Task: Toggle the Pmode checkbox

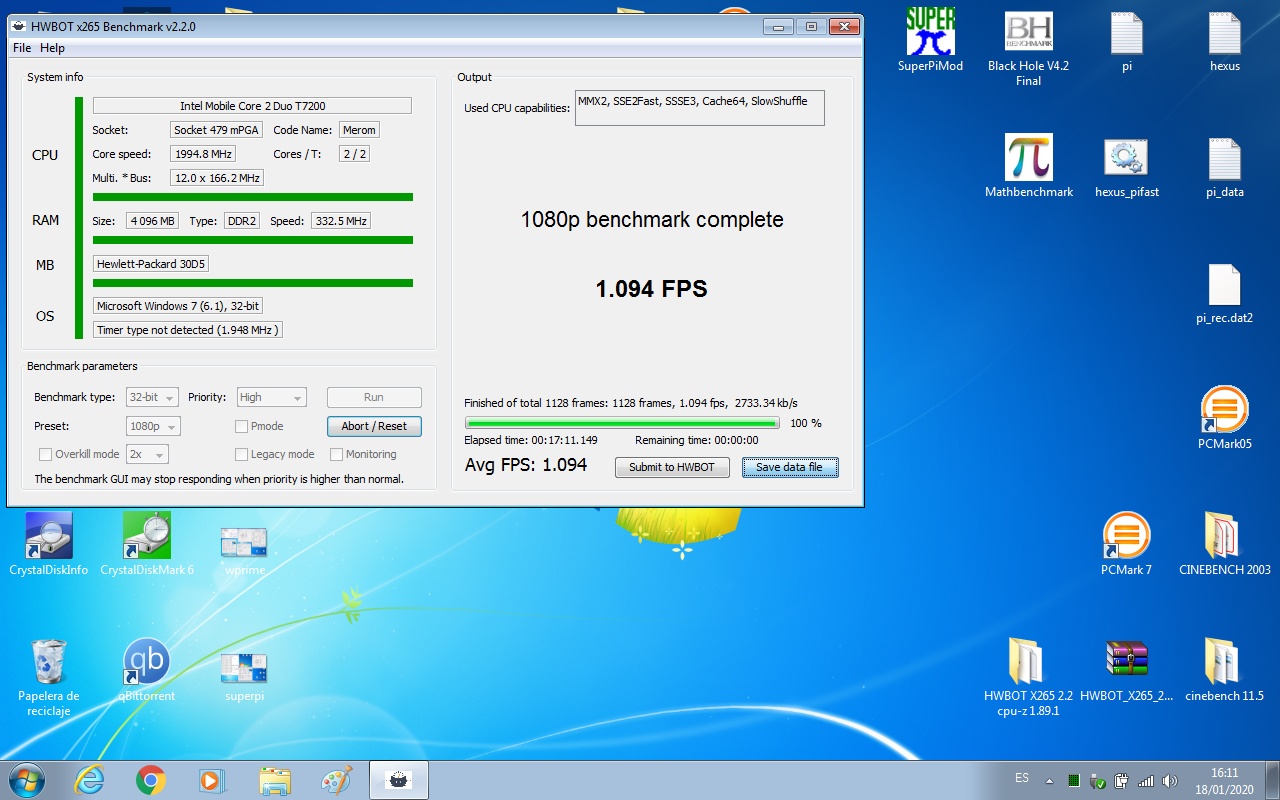Action: 241,426
